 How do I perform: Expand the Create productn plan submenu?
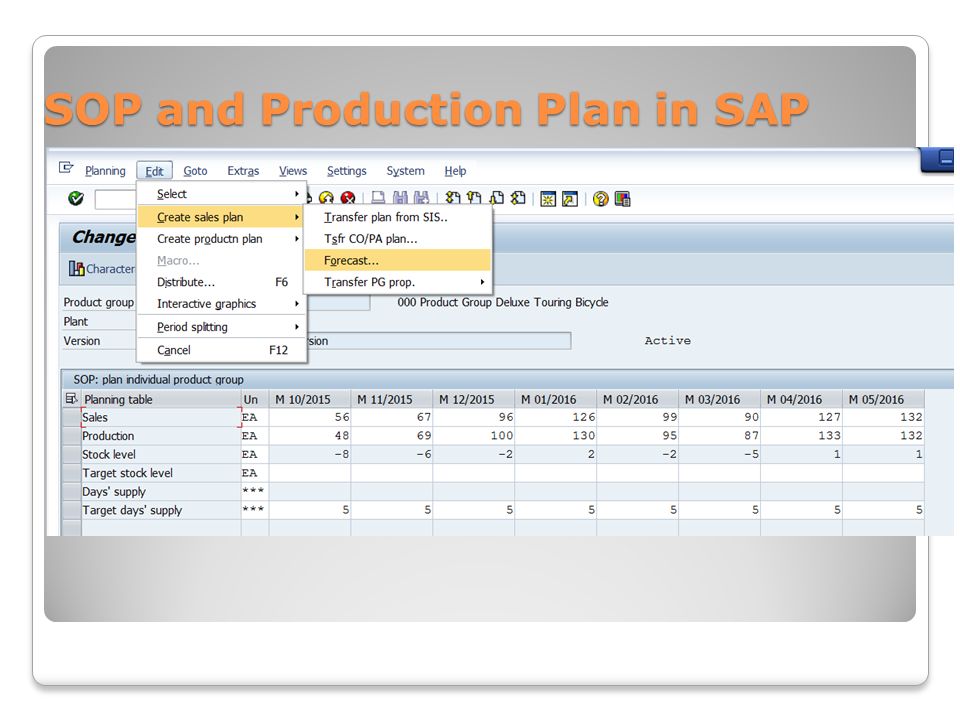tap(221, 239)
